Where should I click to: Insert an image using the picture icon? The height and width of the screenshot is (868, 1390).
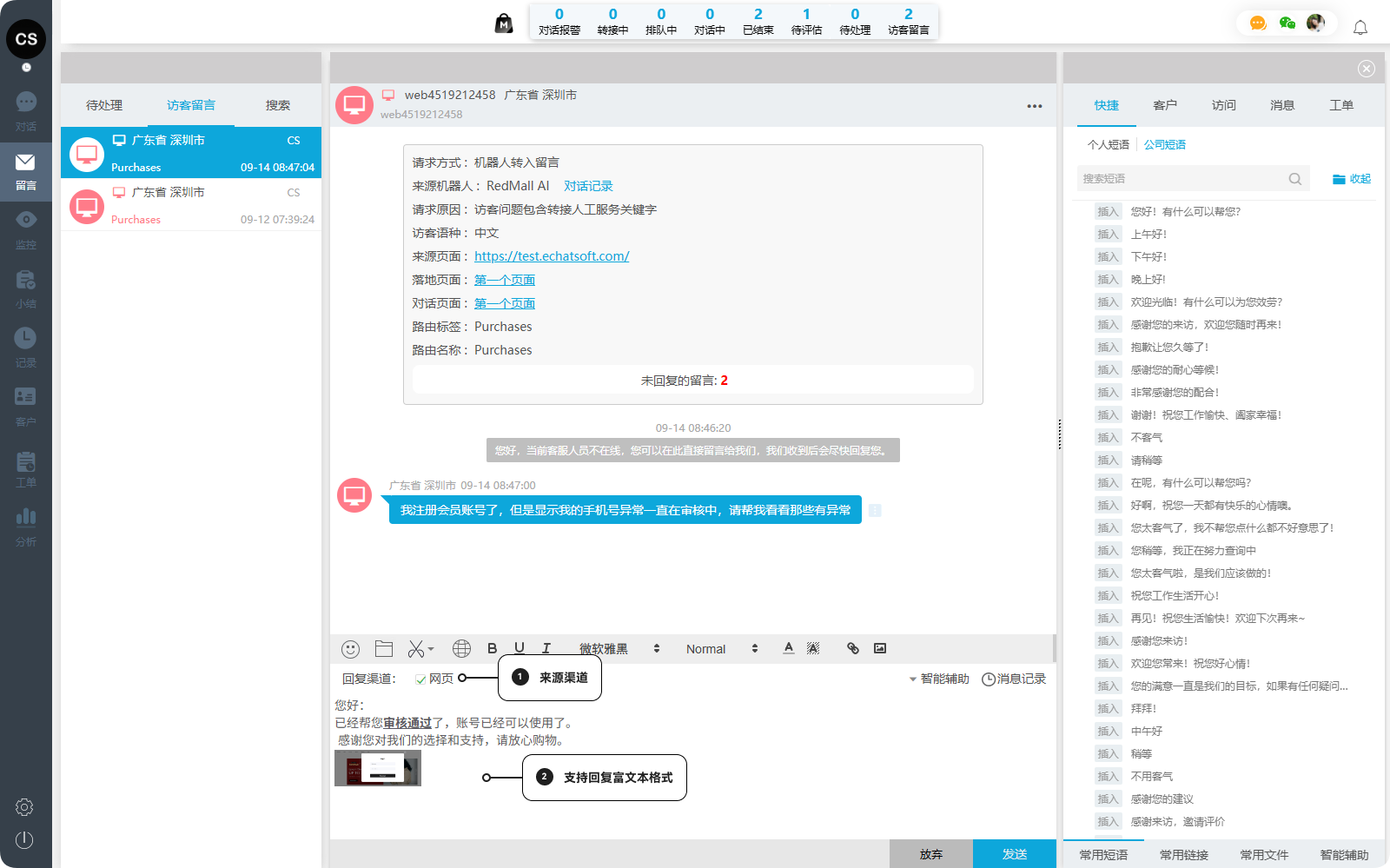(x=880, y=648)
